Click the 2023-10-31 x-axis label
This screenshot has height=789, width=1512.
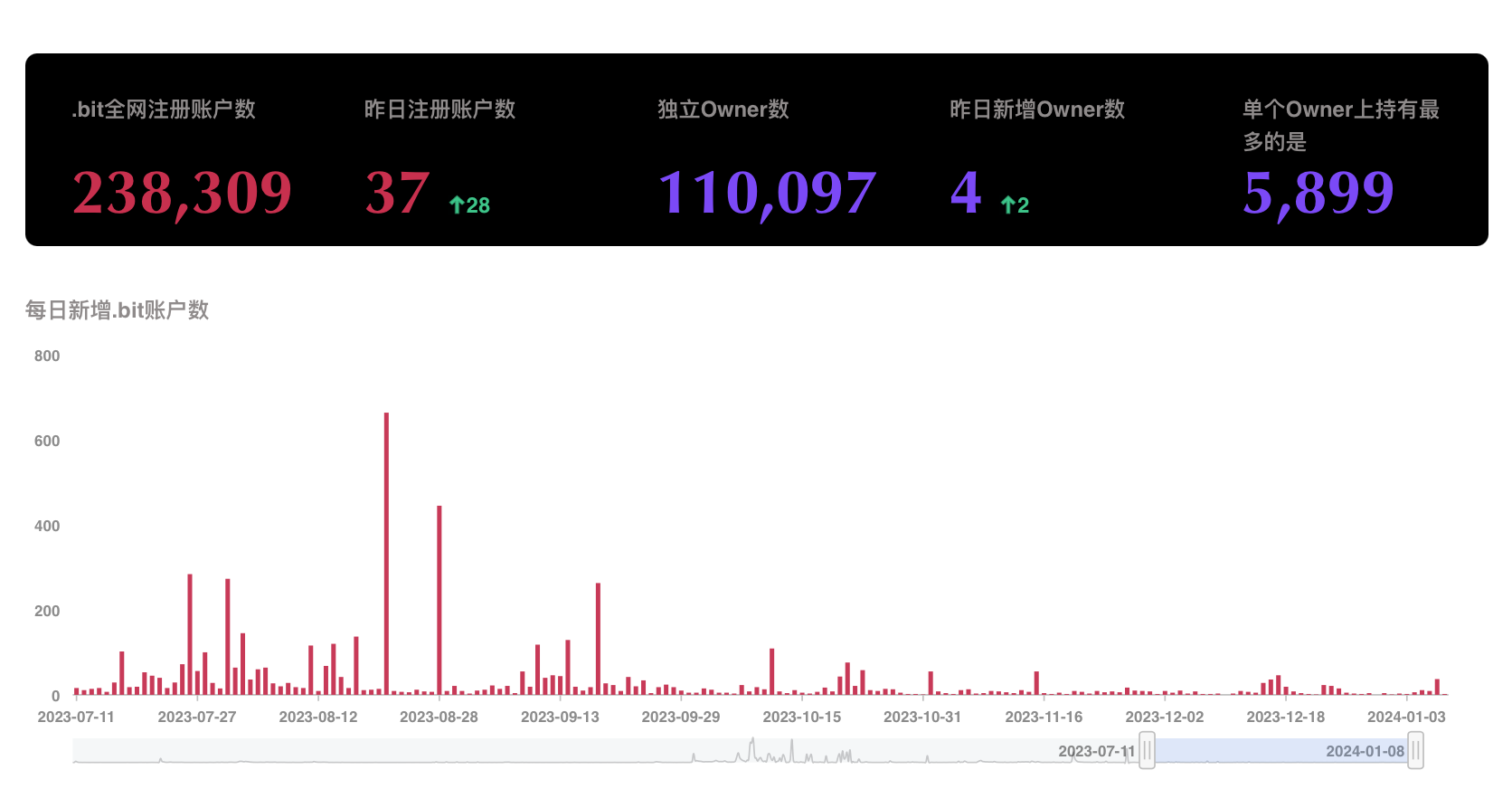pos(922,718)
